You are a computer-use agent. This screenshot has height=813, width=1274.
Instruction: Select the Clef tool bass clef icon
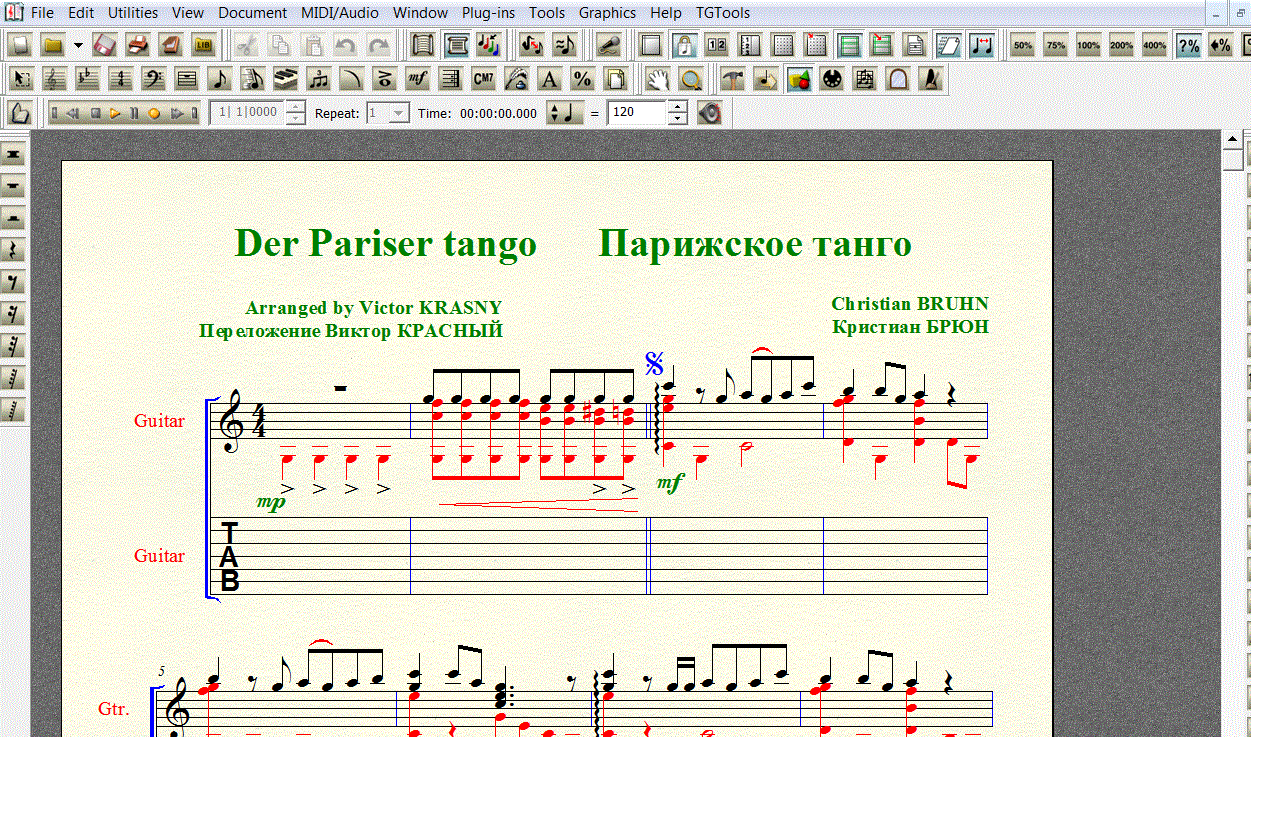154,79
